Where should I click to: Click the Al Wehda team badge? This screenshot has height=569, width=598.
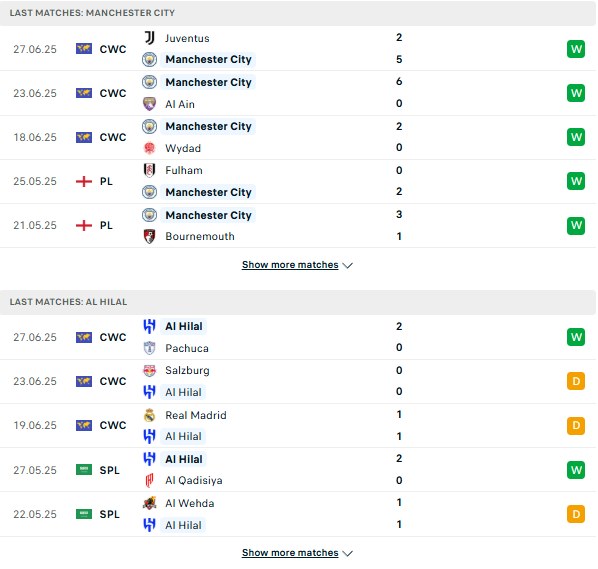point(150,503)
